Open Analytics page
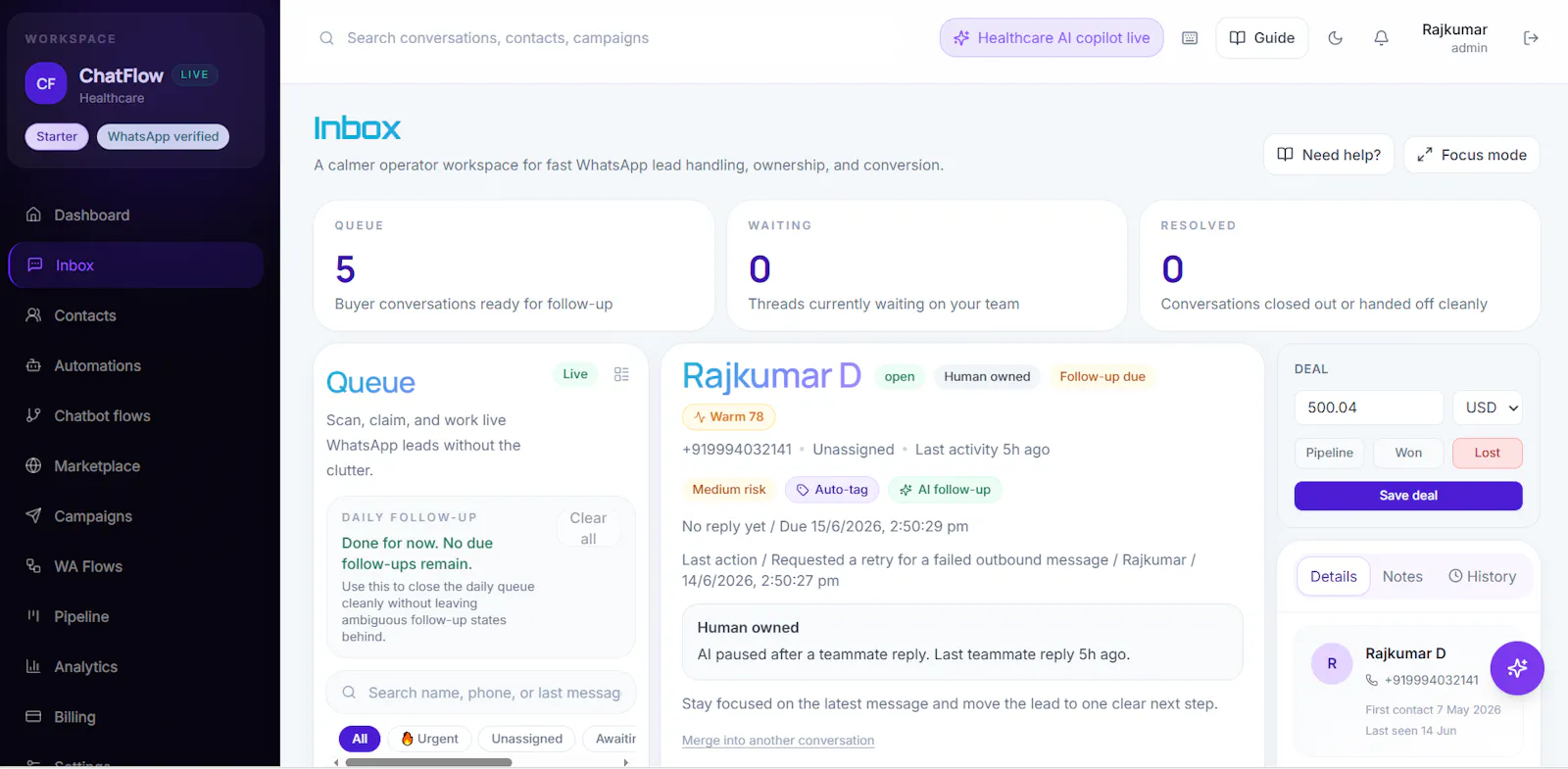Viewport: 1568px width, 769px height. 136,667
